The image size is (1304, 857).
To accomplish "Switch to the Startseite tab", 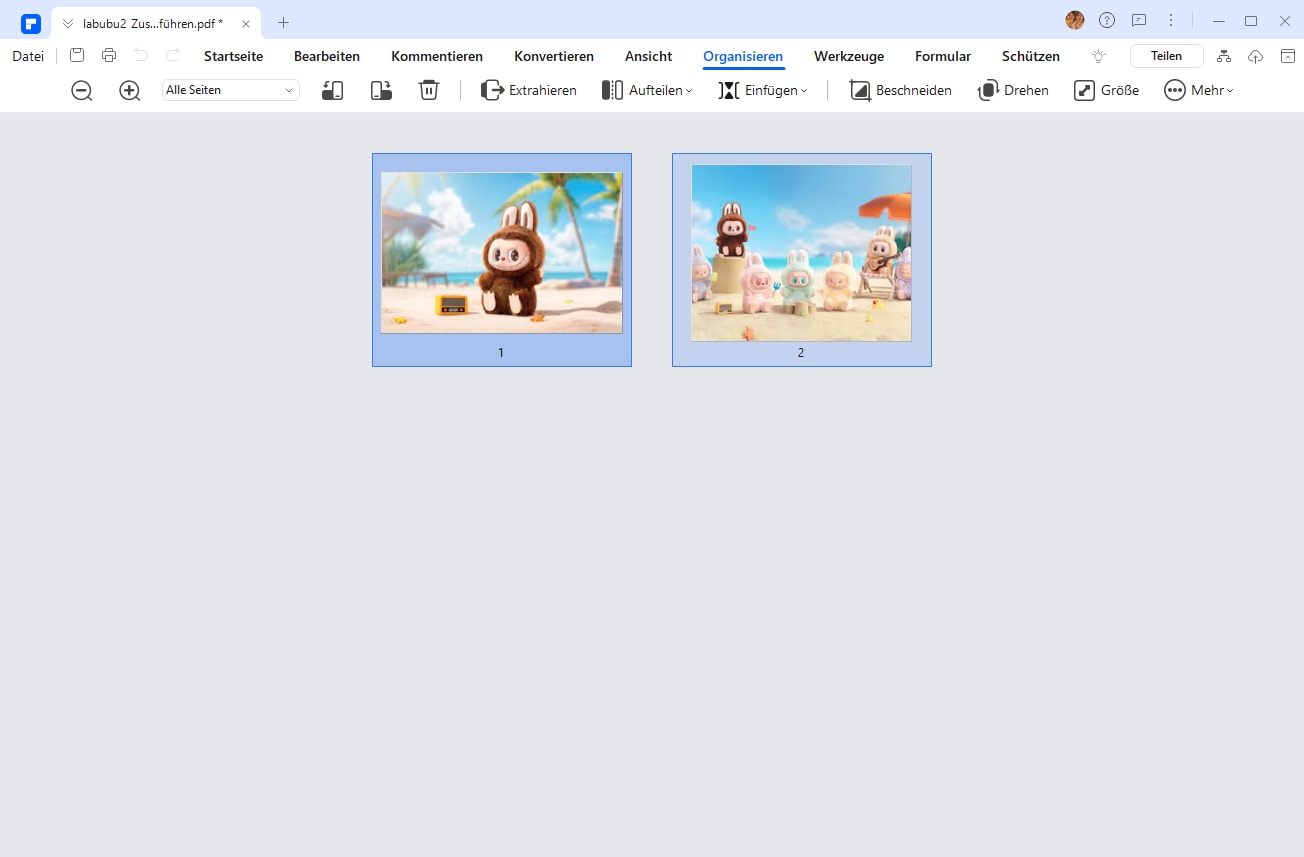I will click(233, 57).
